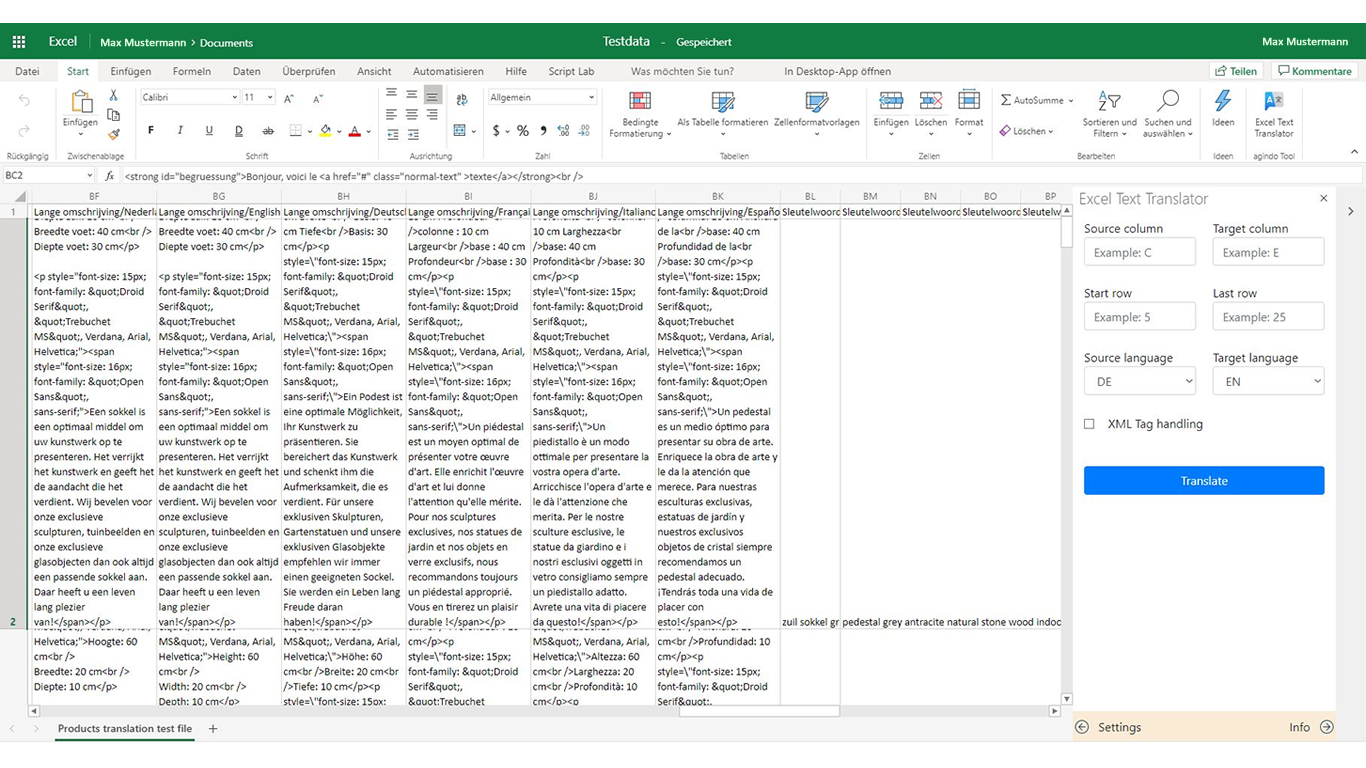The width and height of the screenshot is (1366, 768).
Task: Launch the Excel Text Translator add-in
Action: [1274, 114]
